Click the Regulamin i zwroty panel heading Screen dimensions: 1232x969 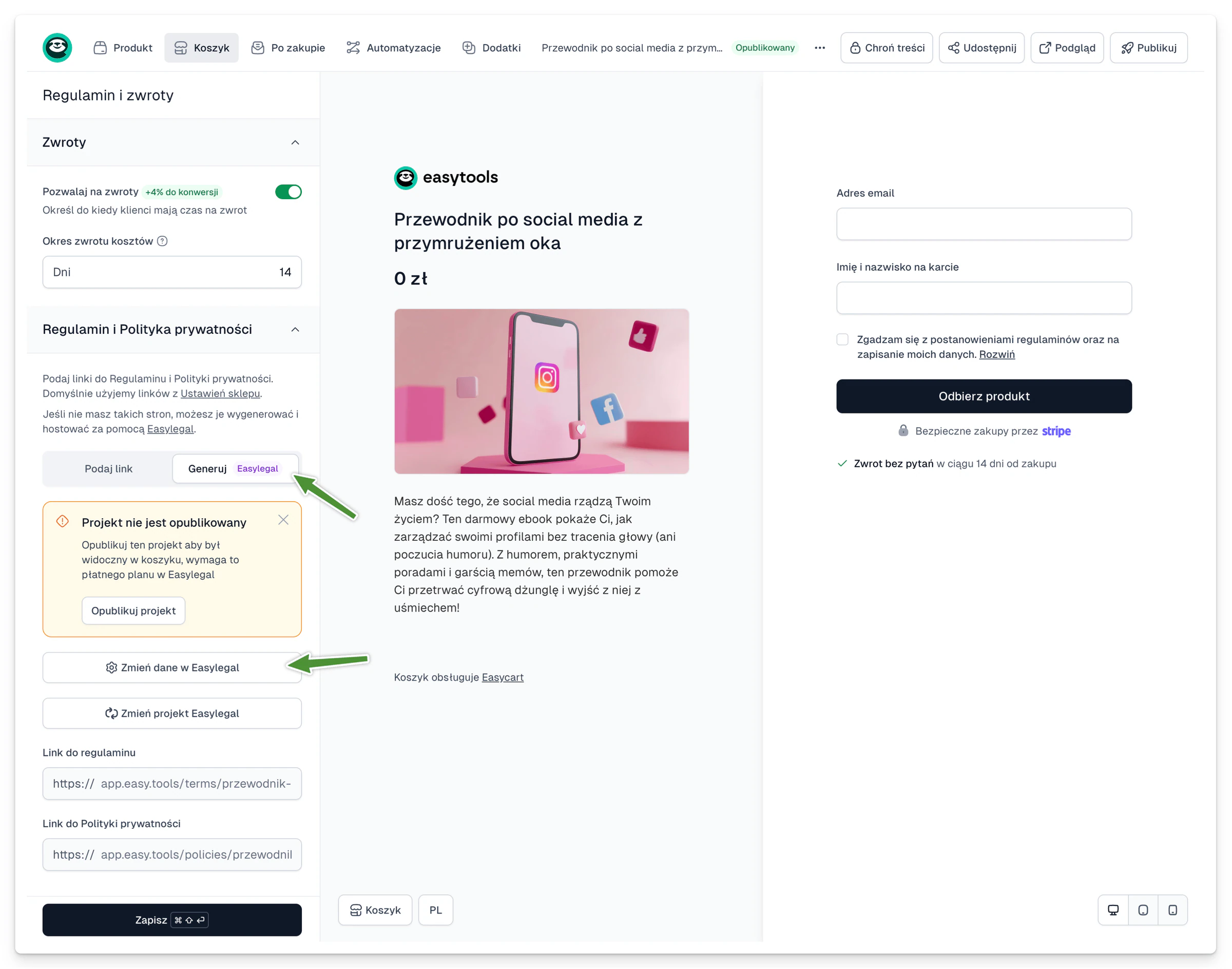coord(108,96)
